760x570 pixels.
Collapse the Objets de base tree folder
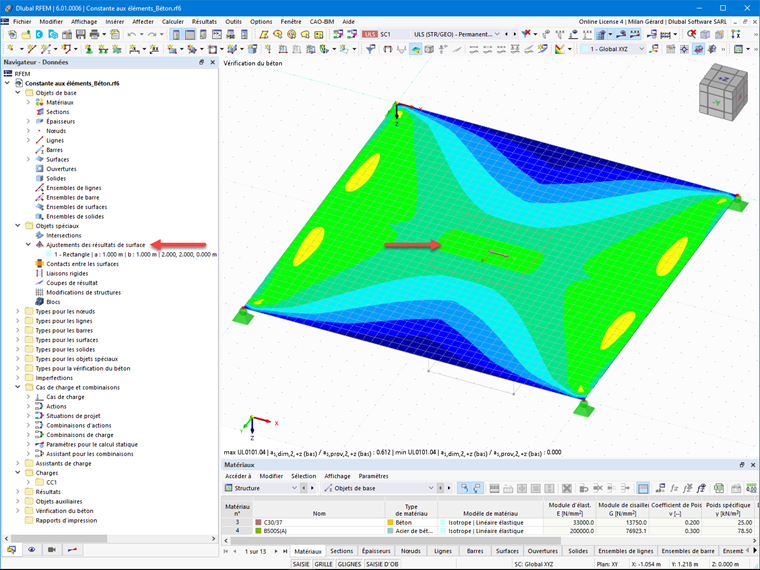click(18, 93)
